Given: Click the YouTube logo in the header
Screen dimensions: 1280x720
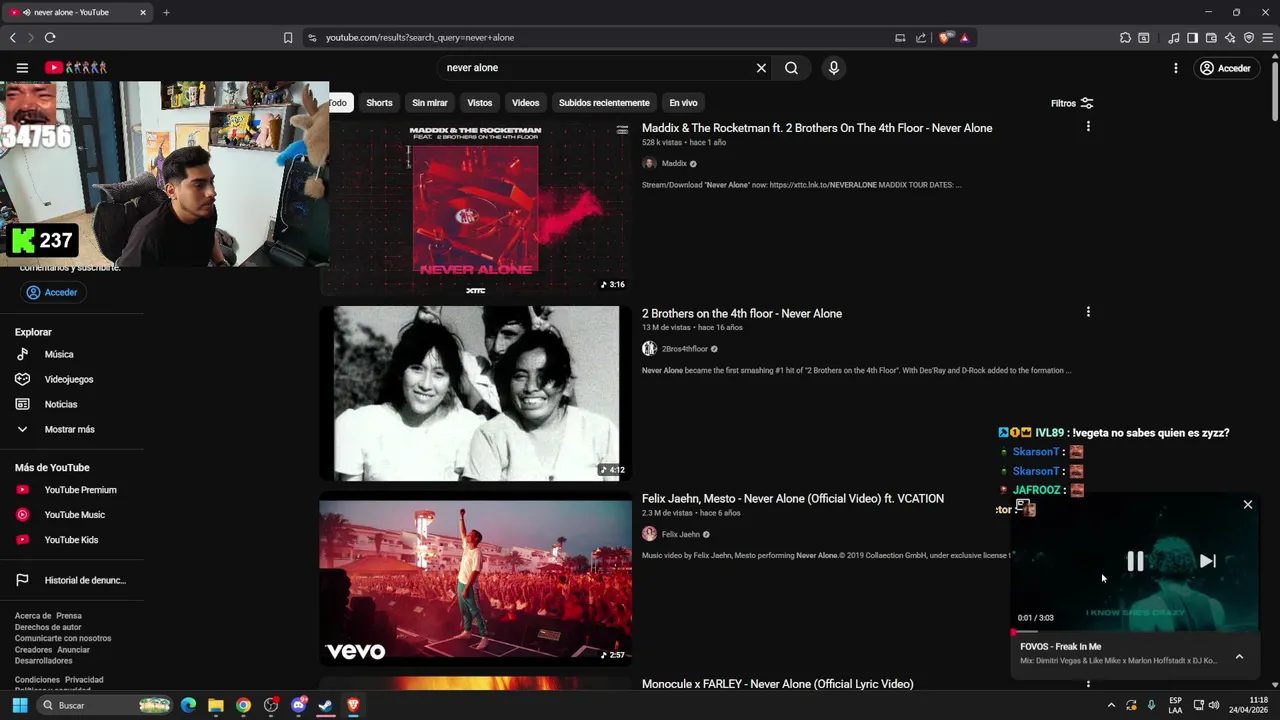Looking at the screenshot, I should (76, 68).
